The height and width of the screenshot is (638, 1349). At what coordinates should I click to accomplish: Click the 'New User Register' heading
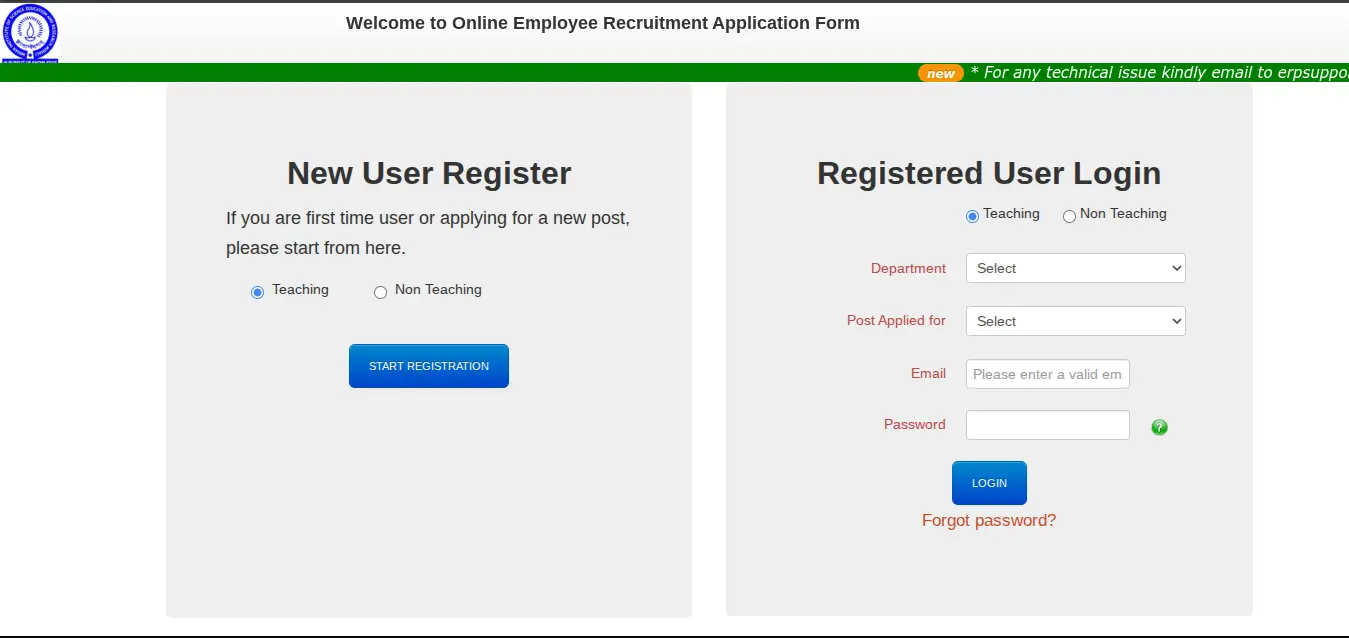[x=429, y=173]
